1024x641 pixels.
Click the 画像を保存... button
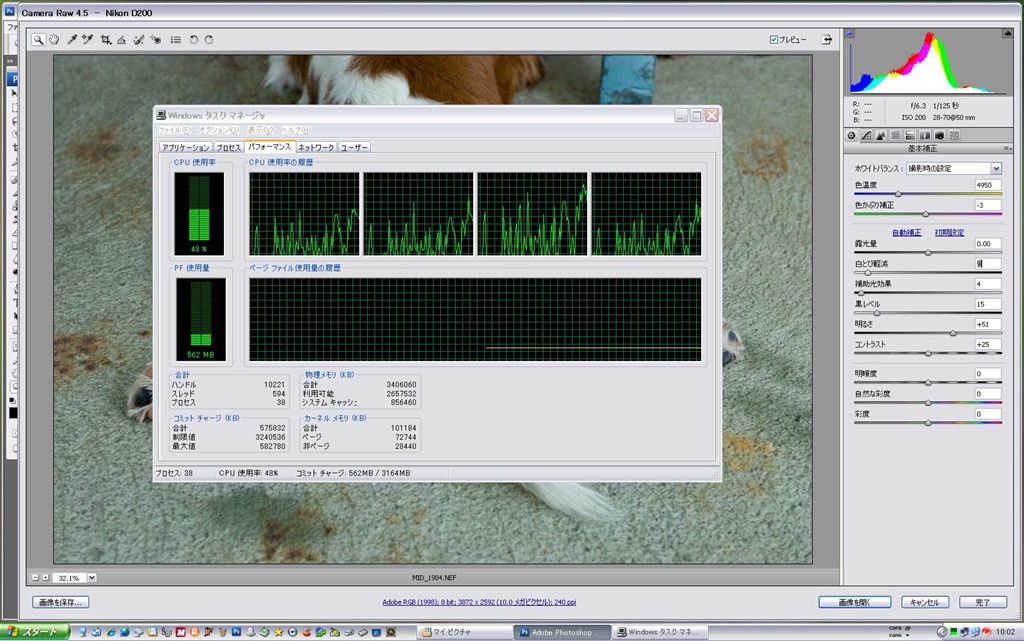pos(61,602)
